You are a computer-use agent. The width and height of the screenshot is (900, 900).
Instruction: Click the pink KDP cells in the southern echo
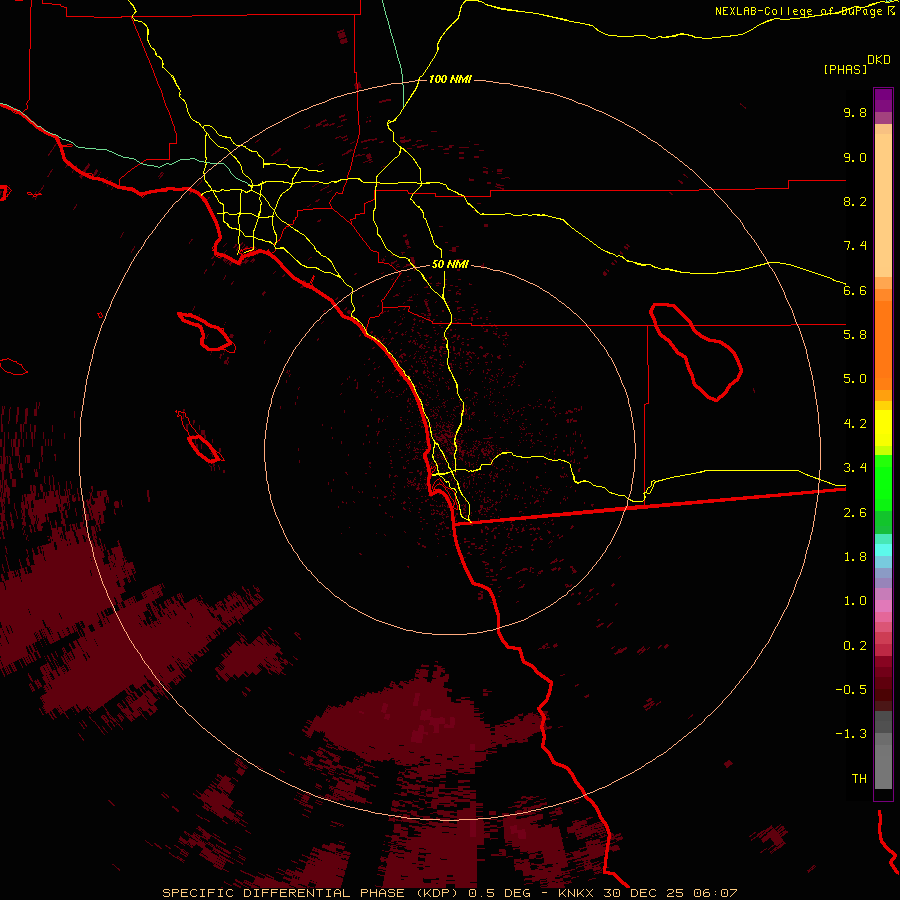point(432,722)
